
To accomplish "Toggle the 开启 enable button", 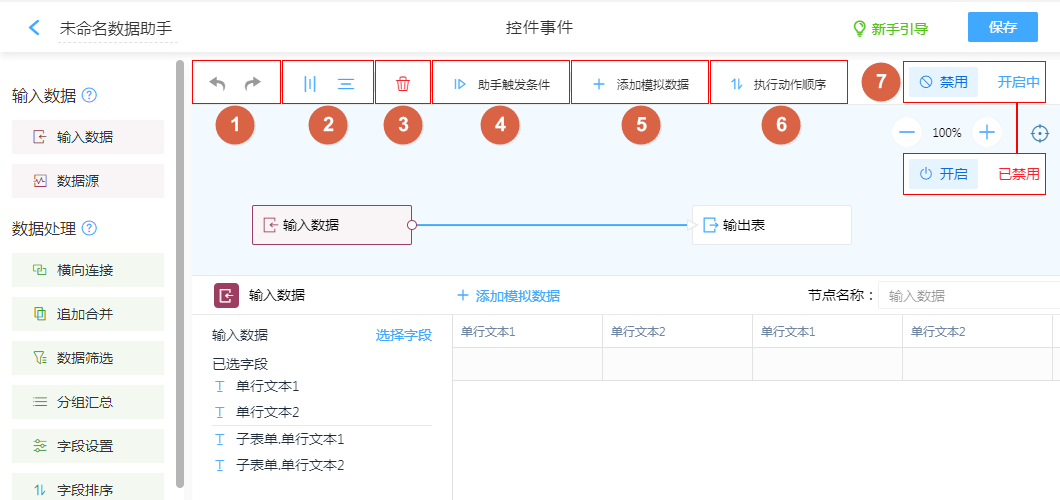I will (943, 173).
